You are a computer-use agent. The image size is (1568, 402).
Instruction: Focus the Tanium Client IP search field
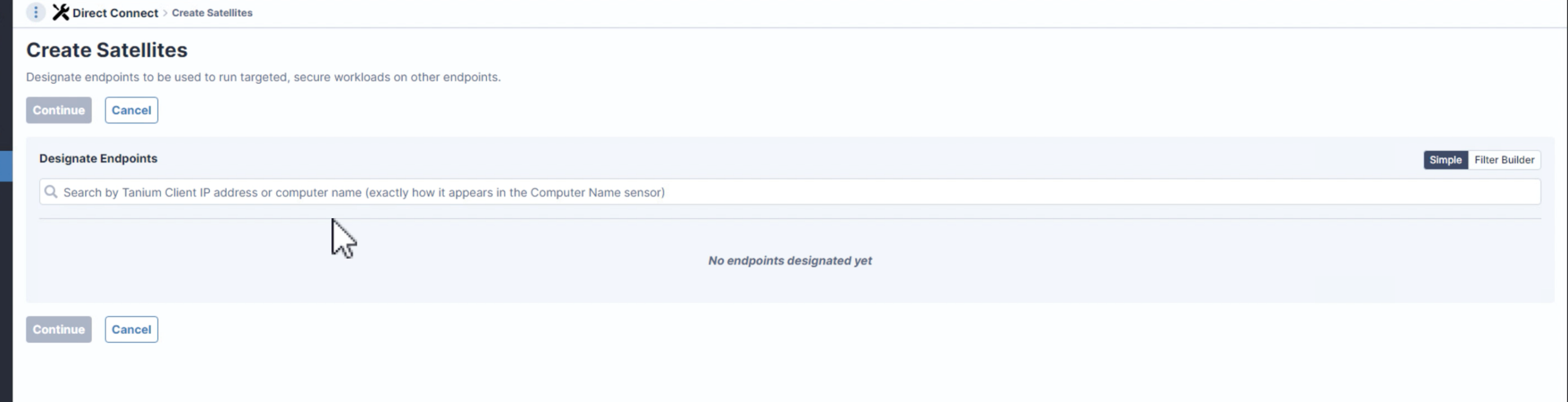(790, 192)
